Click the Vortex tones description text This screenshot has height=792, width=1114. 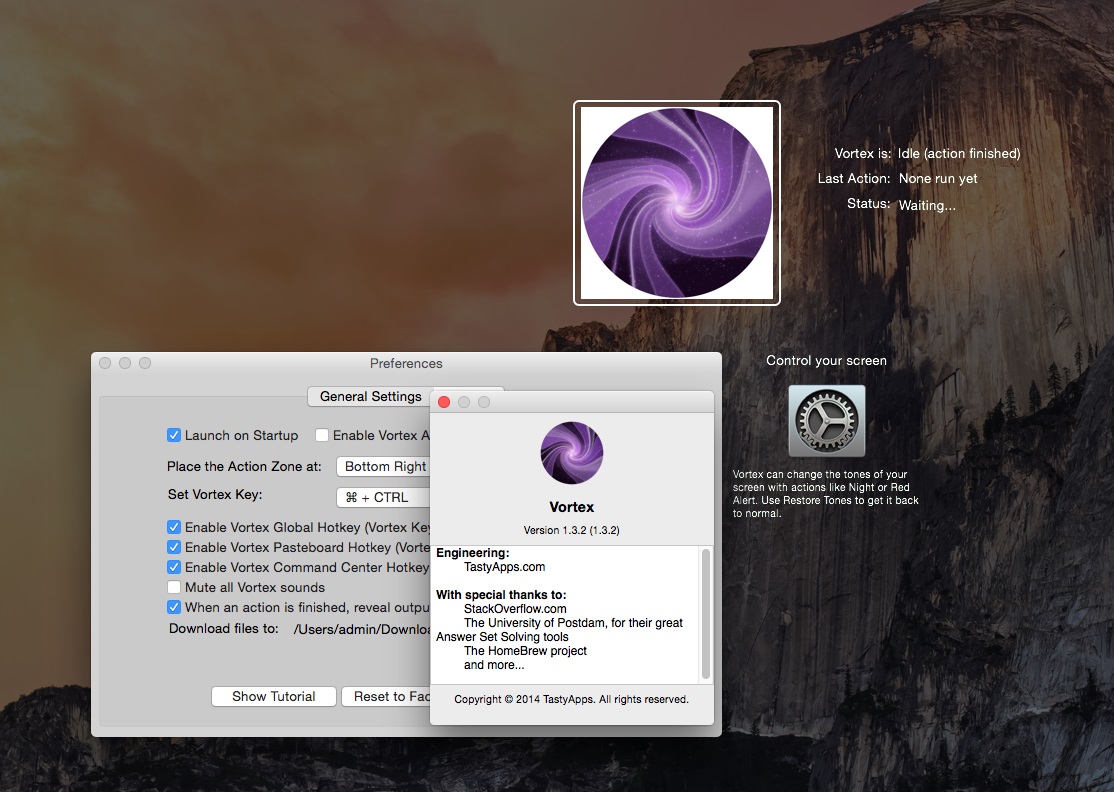(x=826, y=494)
